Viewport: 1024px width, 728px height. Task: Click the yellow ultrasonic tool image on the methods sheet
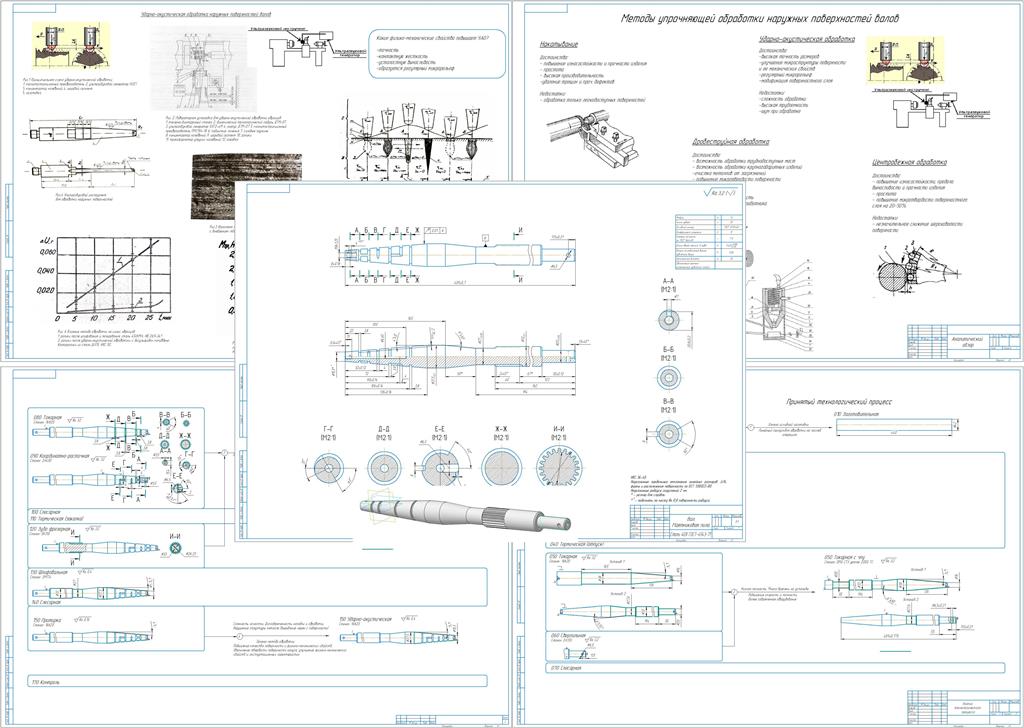pos(906,60)
